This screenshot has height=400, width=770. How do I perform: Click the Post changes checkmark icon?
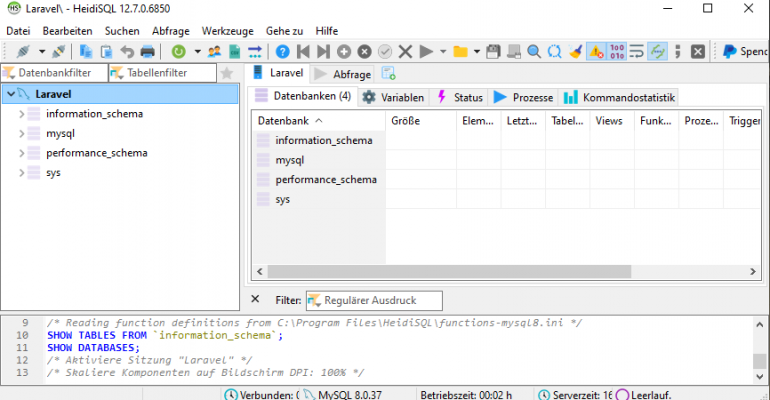pos(385,52)
